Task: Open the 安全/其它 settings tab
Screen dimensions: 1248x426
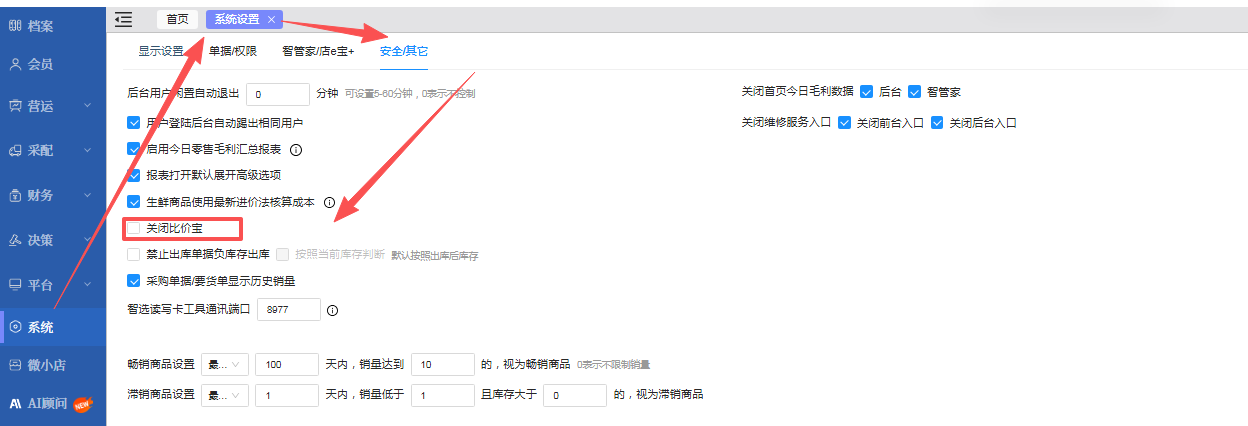Action: (x=404, y=51)
